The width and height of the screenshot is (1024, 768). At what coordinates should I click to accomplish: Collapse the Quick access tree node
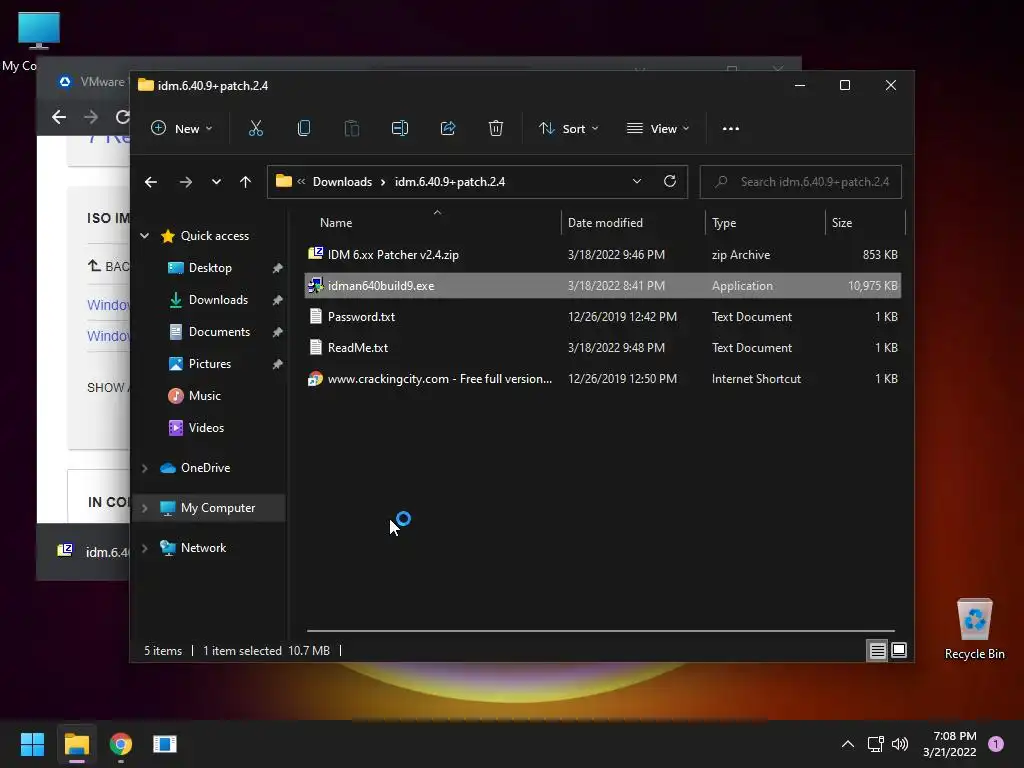(144, 236)
